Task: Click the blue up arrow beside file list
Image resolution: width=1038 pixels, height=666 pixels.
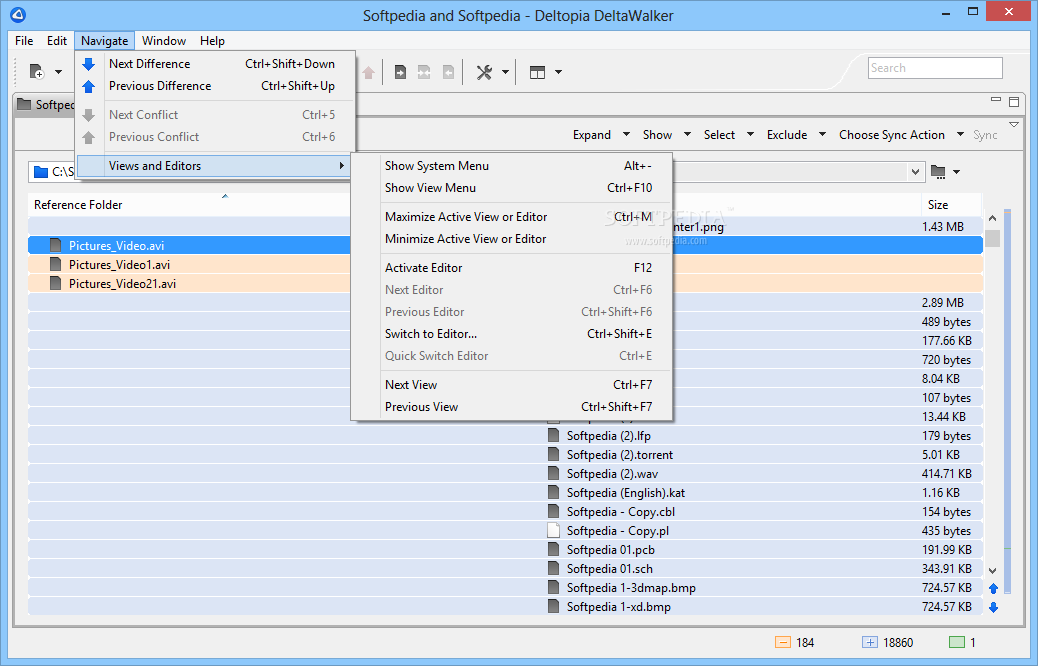Action: point(993,588)
